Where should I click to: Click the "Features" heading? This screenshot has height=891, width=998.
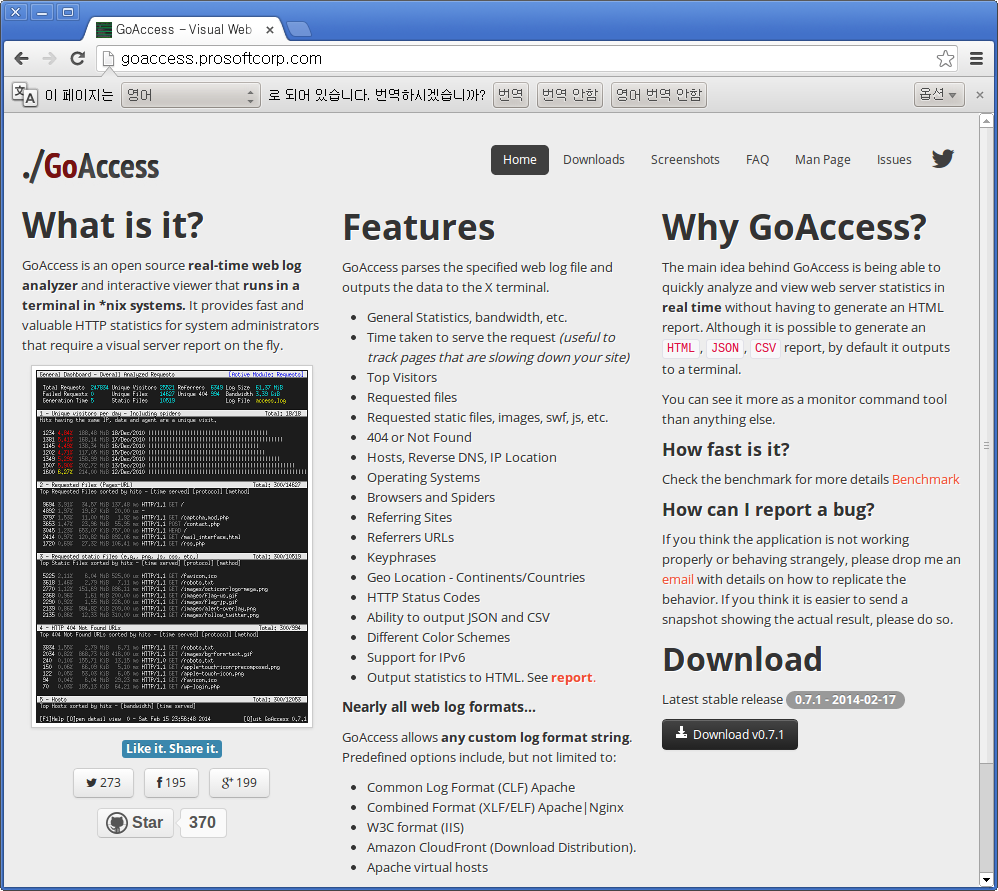(x=419, y=227)
